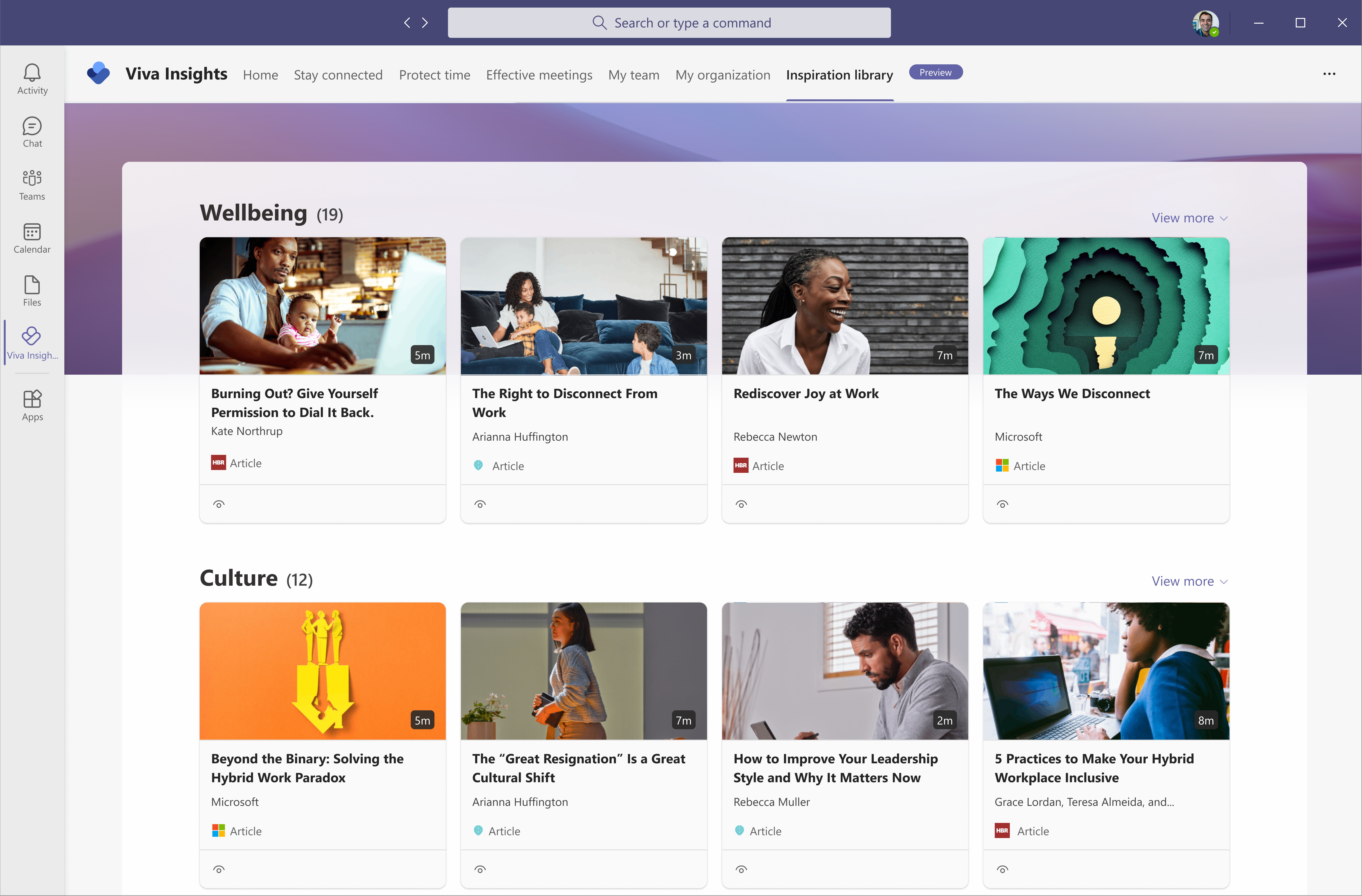Toggle eye icon on Burning Out card
The width and height of the screenshot is (1362, 896).
pyautogui.click(x=219, y=504)
